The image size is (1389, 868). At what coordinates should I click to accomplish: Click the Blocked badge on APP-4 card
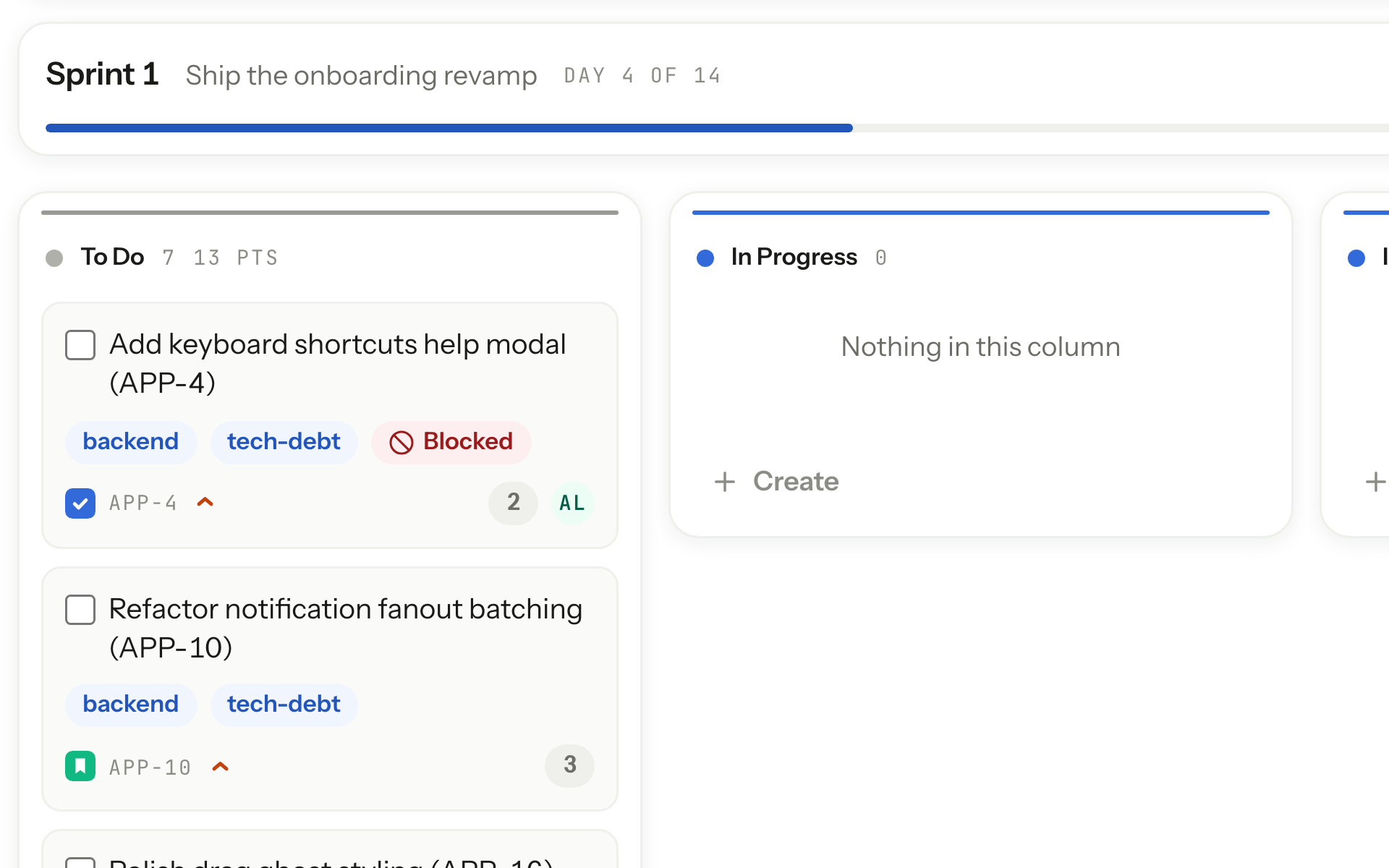click(x=451, y=442)
